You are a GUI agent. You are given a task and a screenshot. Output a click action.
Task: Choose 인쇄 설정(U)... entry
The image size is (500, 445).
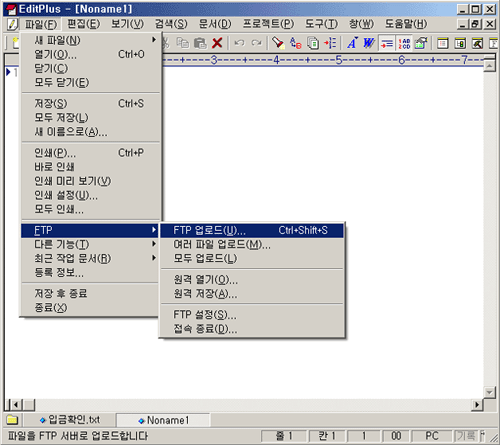pyautogui.click(x=91, y=195)
